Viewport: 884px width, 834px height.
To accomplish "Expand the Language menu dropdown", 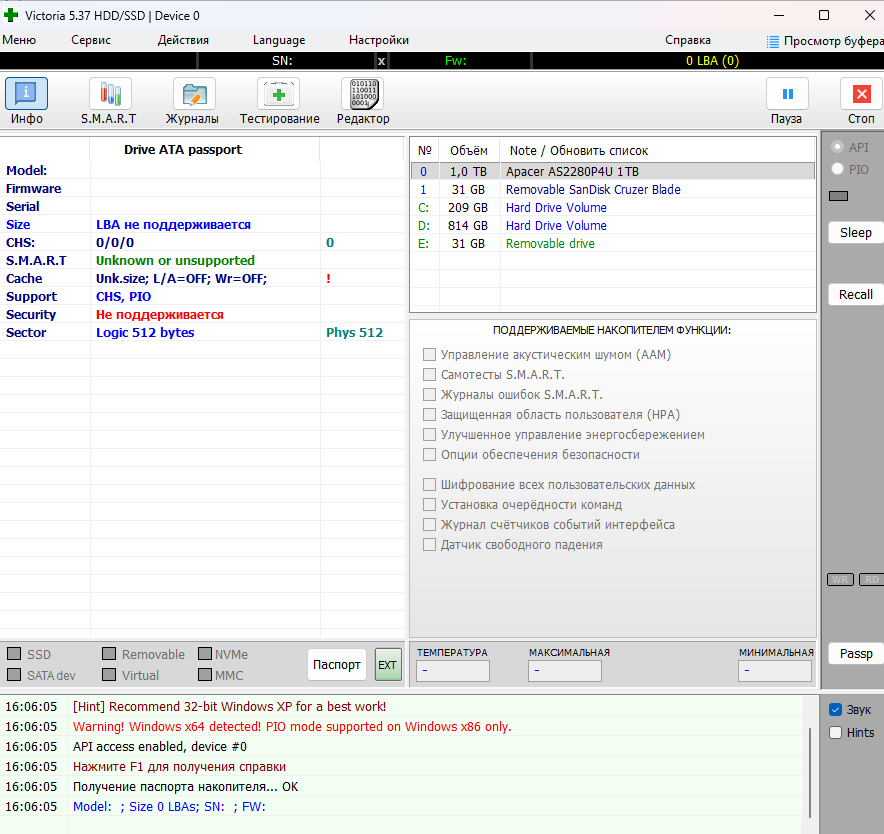I will (279, 40).
